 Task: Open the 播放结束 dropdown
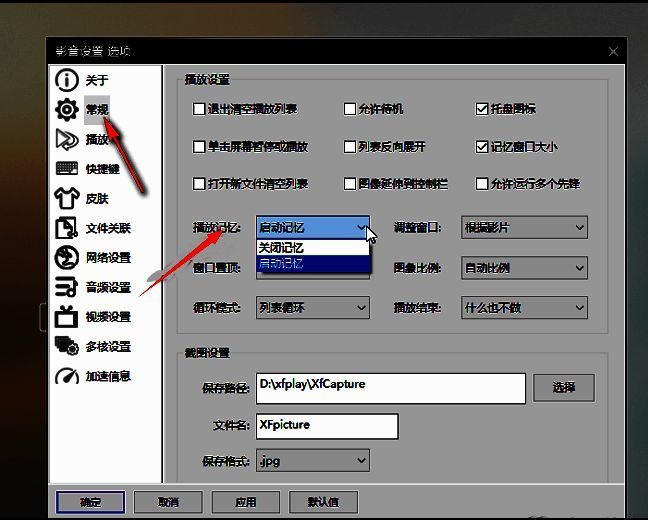(524, 308)
